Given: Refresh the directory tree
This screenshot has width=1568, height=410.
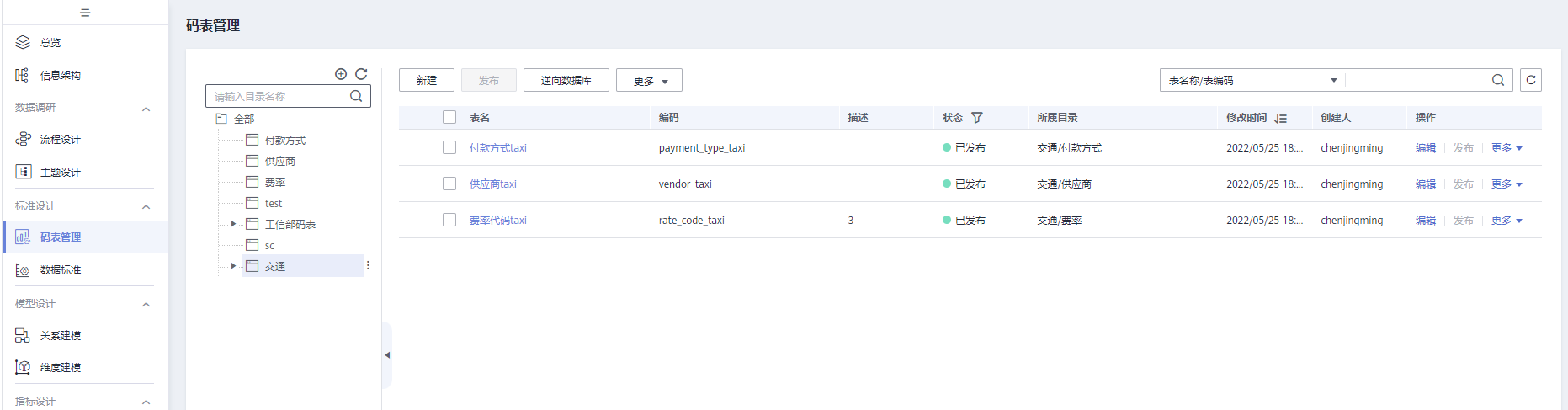Looking at the screenshot, I should pos(361,74).
